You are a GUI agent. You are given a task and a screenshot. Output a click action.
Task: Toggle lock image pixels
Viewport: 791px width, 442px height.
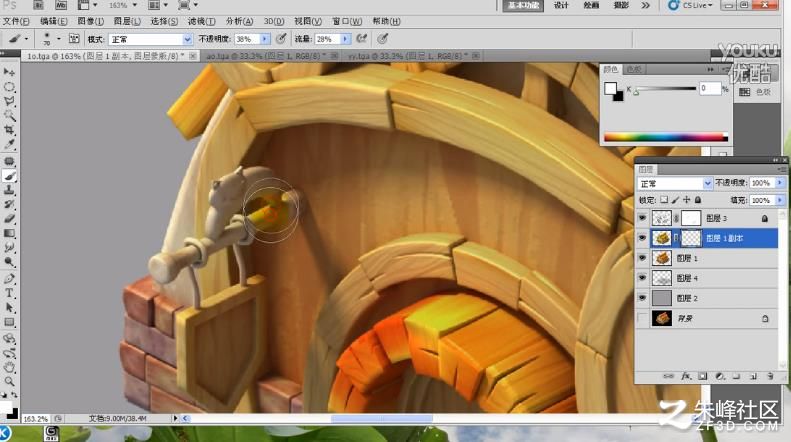[x=675, y=200]
